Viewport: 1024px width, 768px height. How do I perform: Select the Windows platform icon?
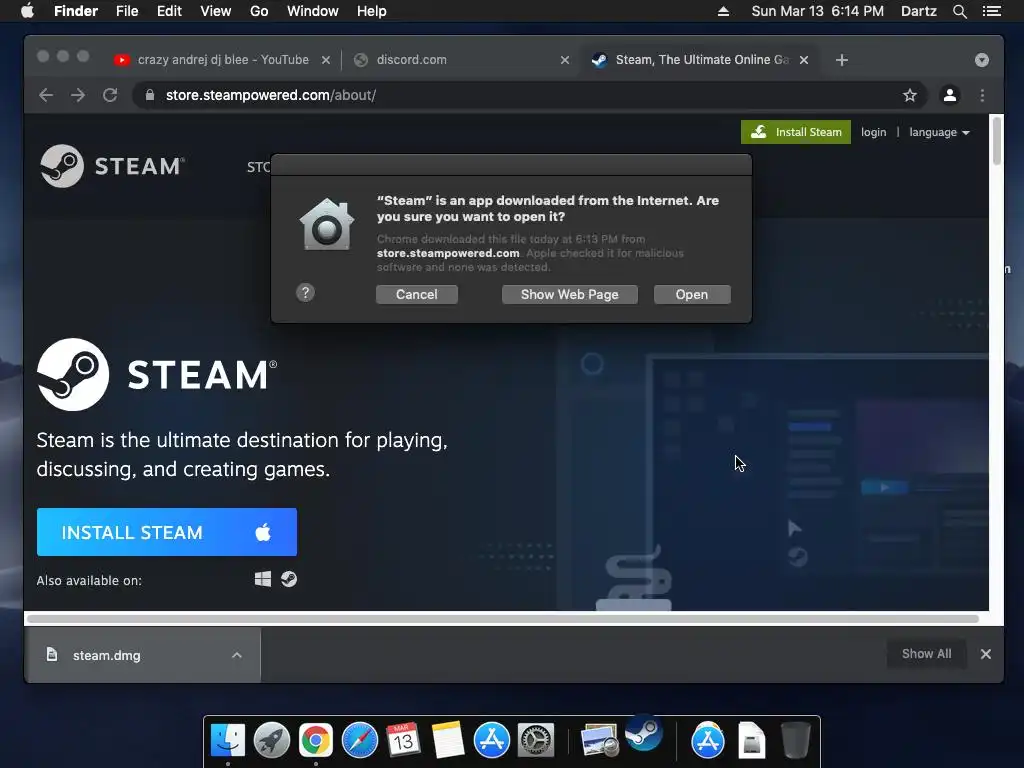pyautogui.click(x=263, y=579)
